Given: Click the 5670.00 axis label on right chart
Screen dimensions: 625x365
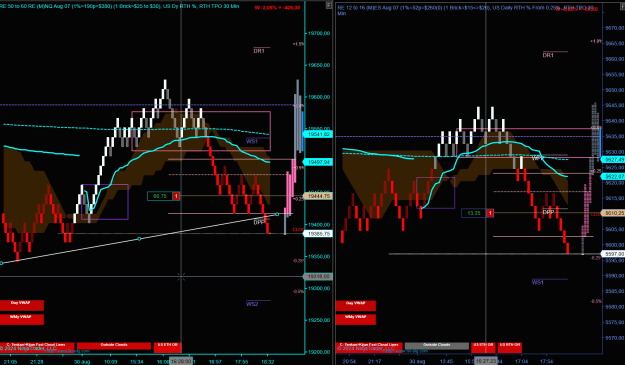Looking at the screenshot, I should pos(614,28).
